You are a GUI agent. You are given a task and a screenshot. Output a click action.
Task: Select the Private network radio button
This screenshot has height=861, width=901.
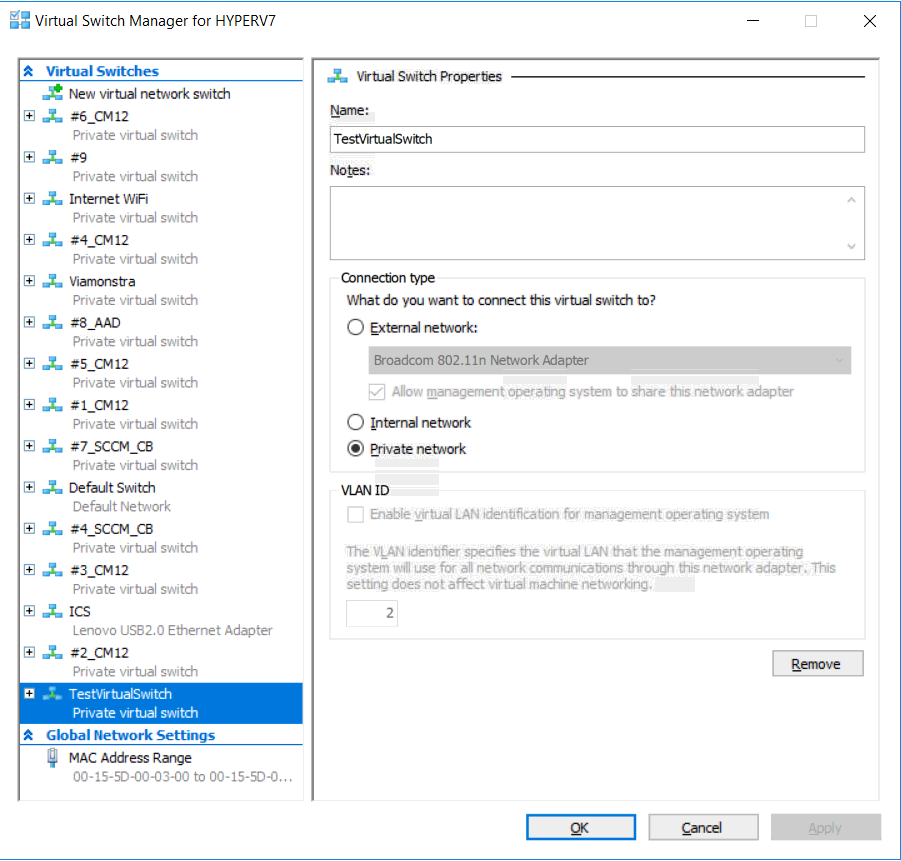pyautogui.click(x=356, y=448)
